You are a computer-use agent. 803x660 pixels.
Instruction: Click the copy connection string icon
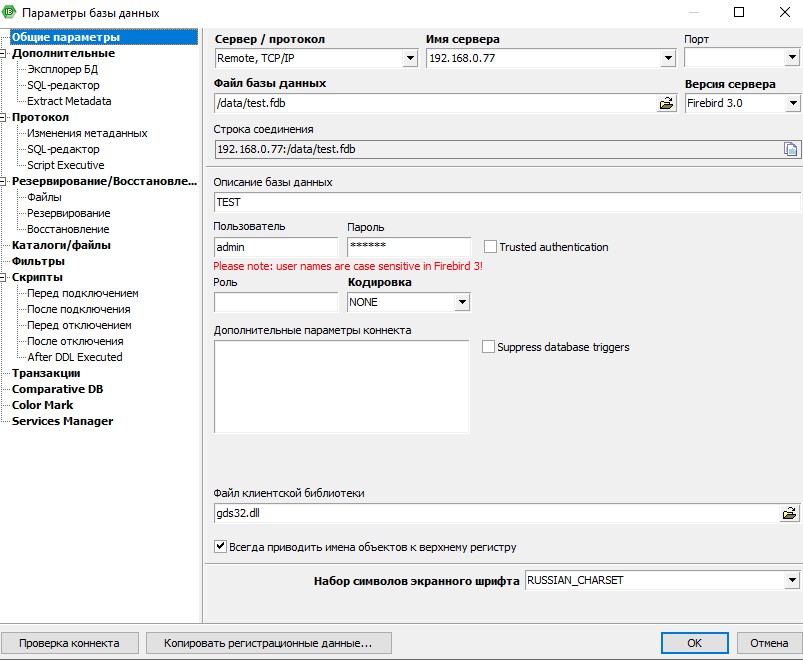[790, 149]
